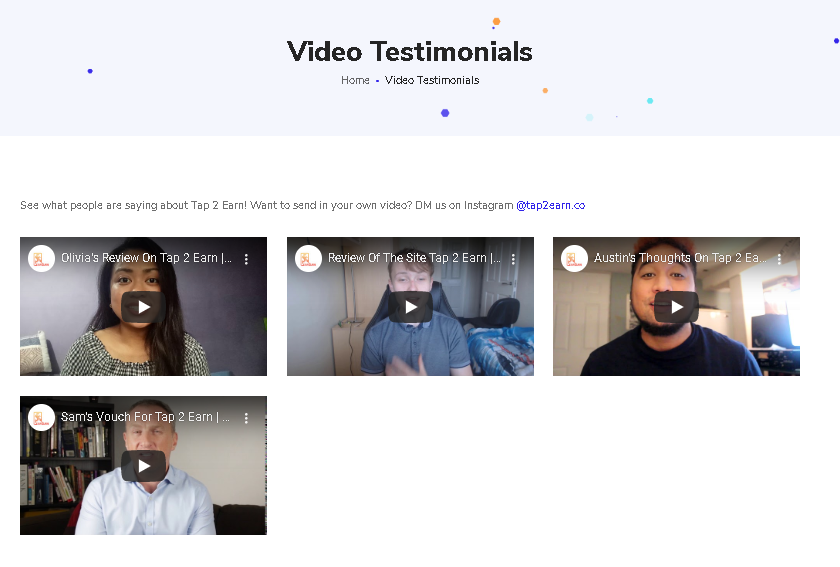Click the 'Video Testimonials' page heading
Viewport: 840px width, 567px height.
[410, 51]
